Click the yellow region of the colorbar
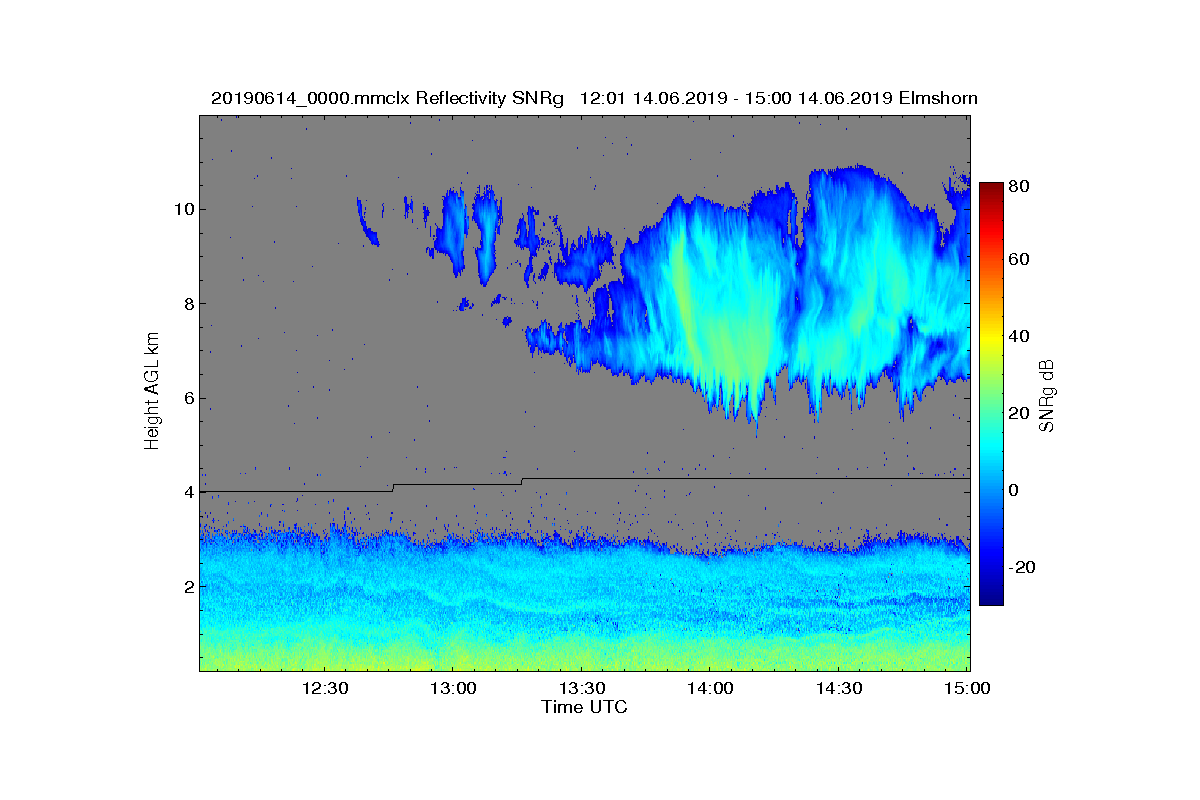The image size is (1200, 800). pos(991,340)
